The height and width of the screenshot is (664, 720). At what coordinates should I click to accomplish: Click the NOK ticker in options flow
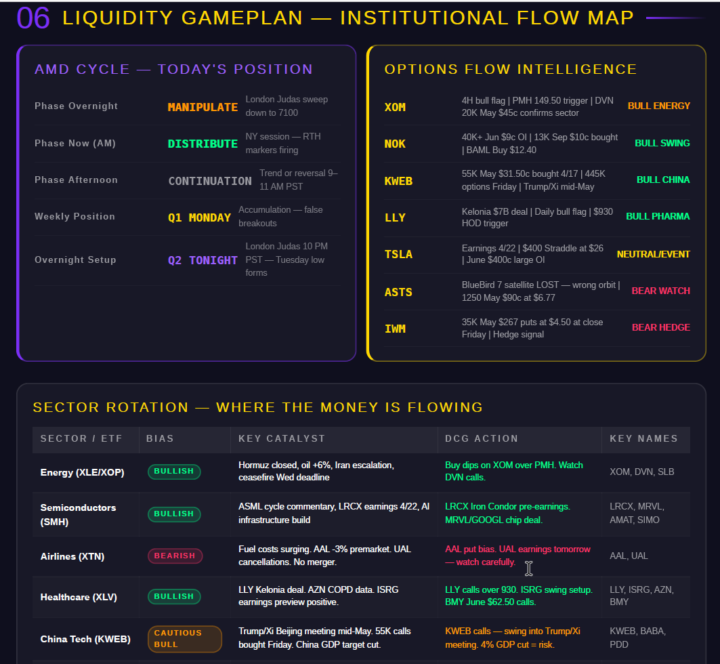click(395, 144)
